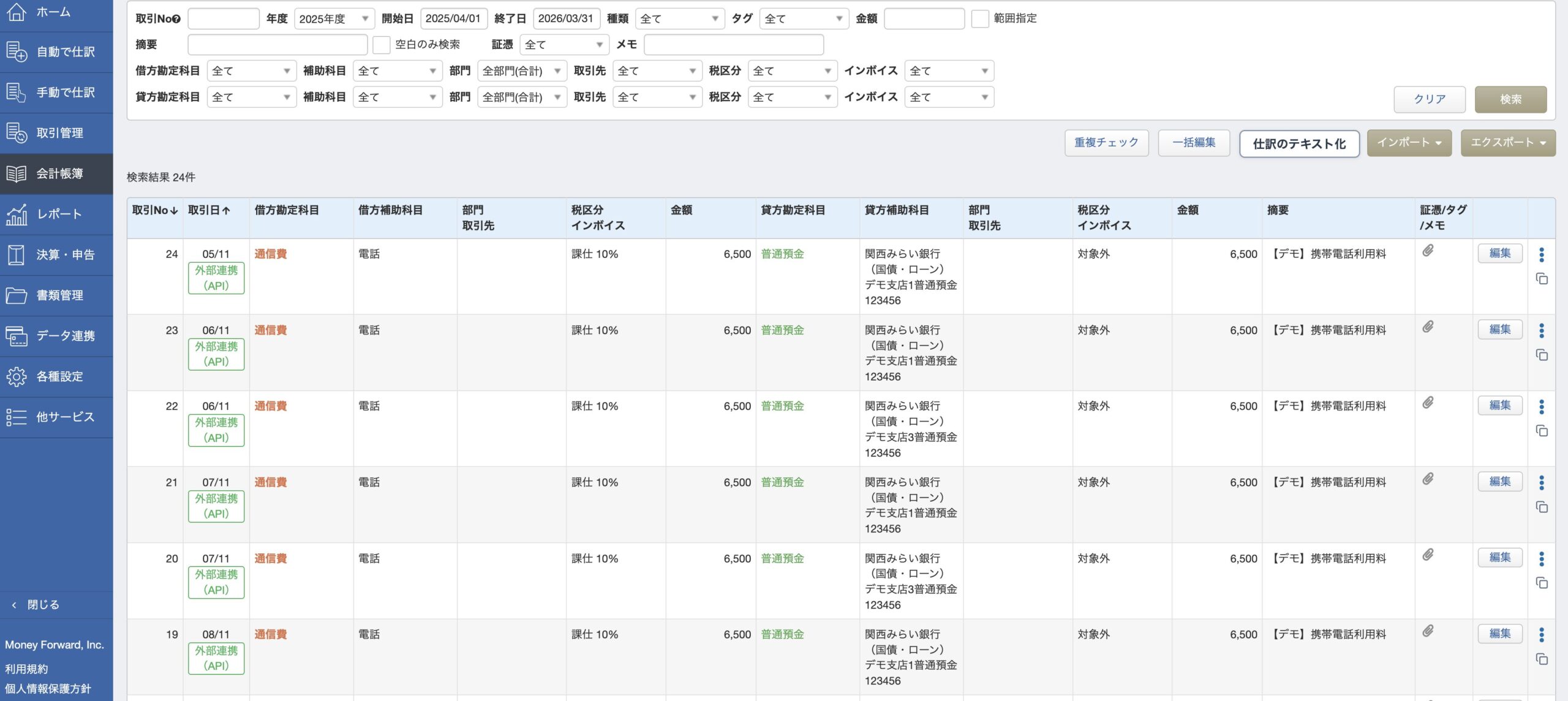Expand エクスポート dropdown button
This screenshot has width=1568, height=701.
[1508, 143]
